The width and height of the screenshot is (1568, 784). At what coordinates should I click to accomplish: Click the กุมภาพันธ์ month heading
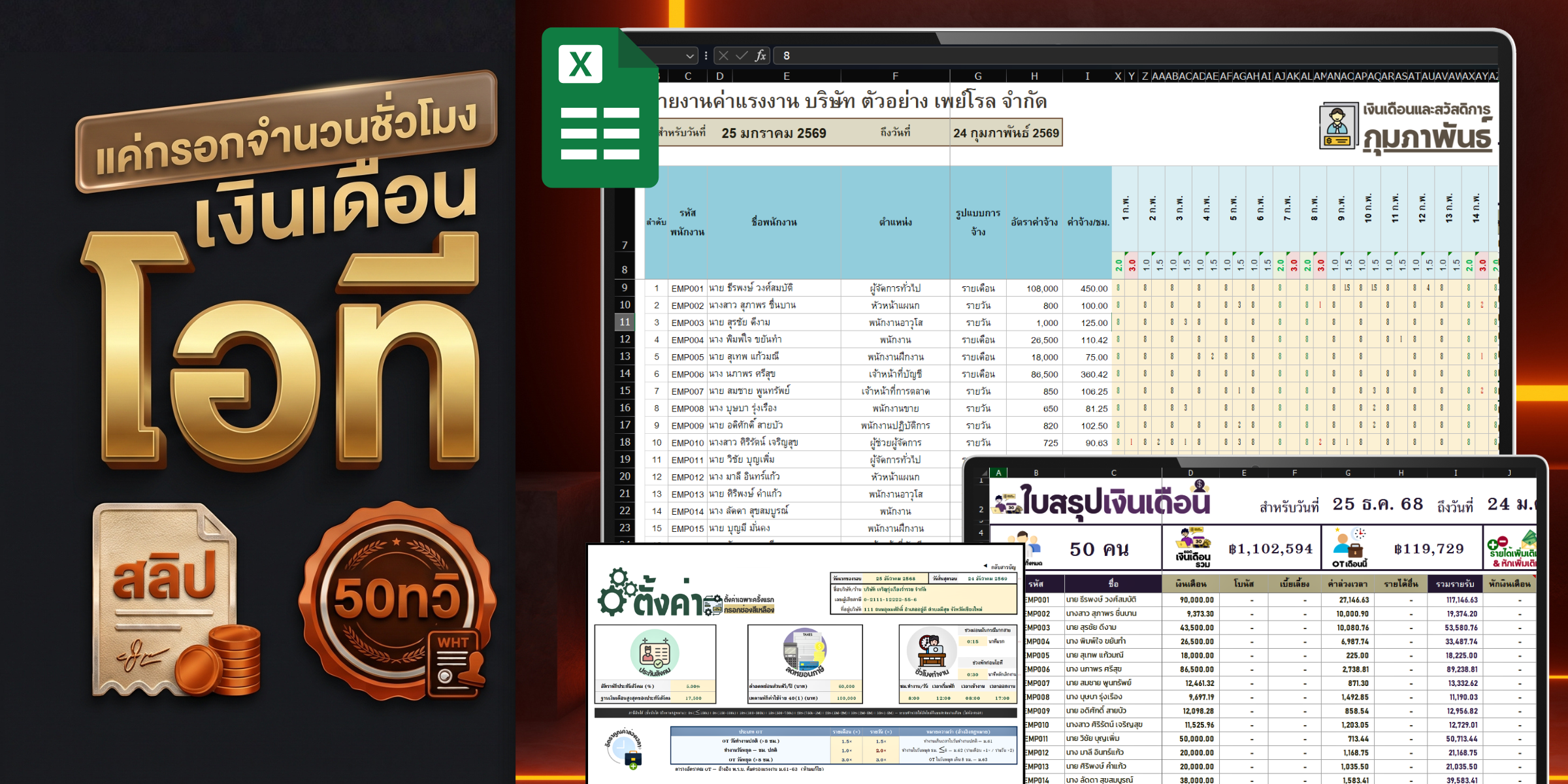(x=1427, y=138)
